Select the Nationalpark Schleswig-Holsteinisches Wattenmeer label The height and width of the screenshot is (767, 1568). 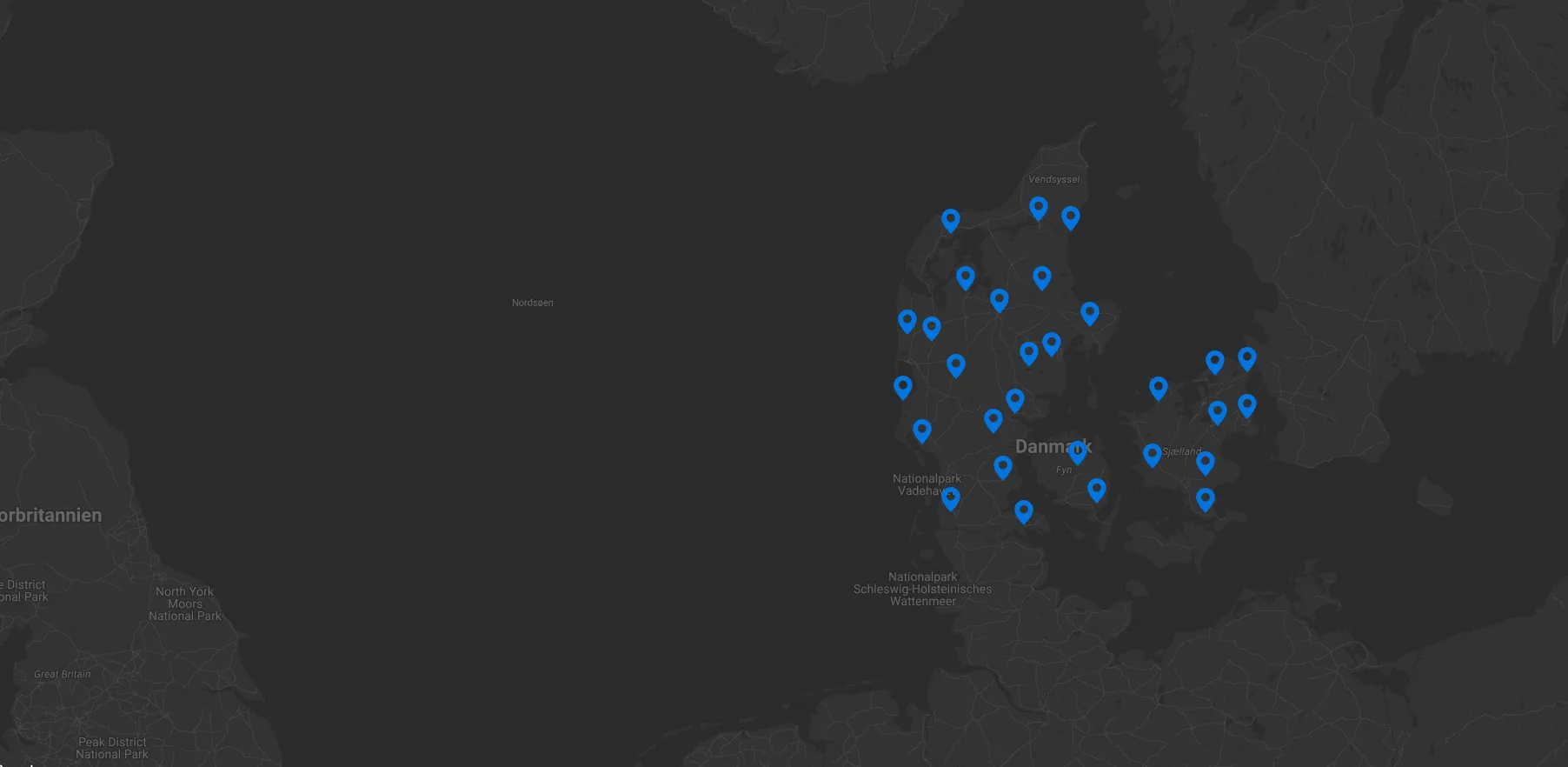pyautogui.click(x=923, y=589)
